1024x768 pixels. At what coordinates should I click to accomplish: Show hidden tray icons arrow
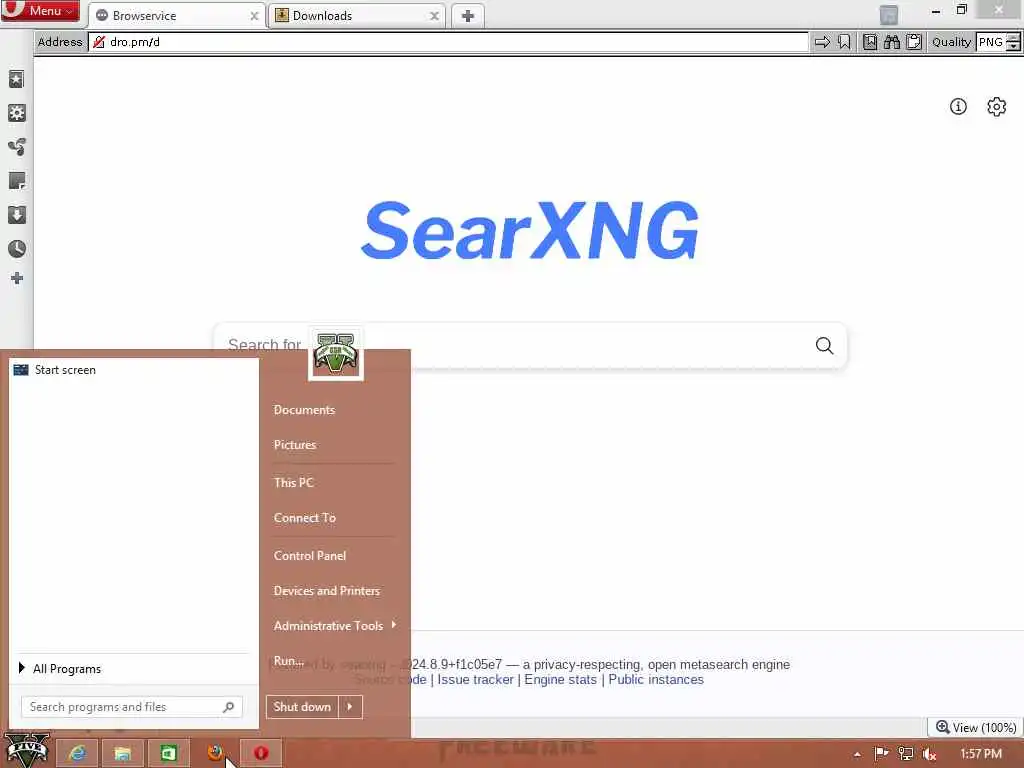(x=857, y=755)
